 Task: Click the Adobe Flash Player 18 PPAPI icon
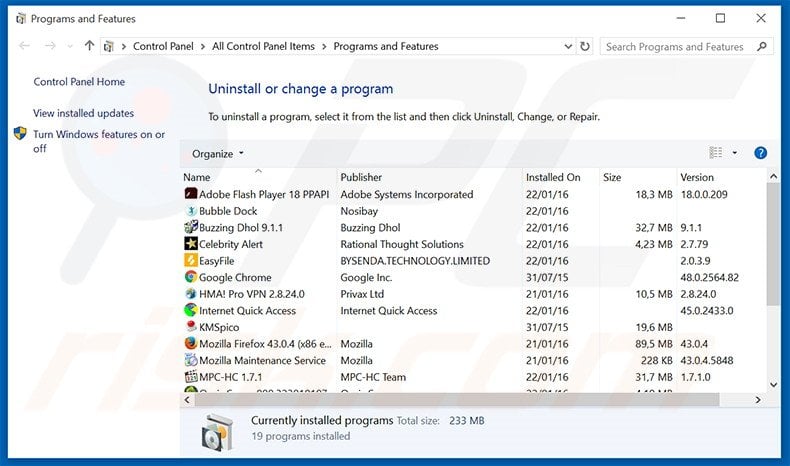click(191, 194)
